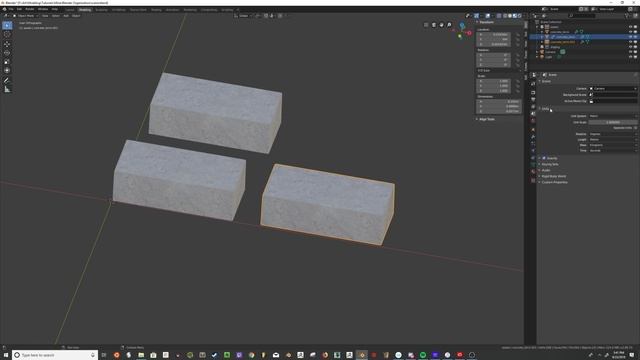Select the Camera row in outliner
640x360 pixels.
tap(584, 52)
